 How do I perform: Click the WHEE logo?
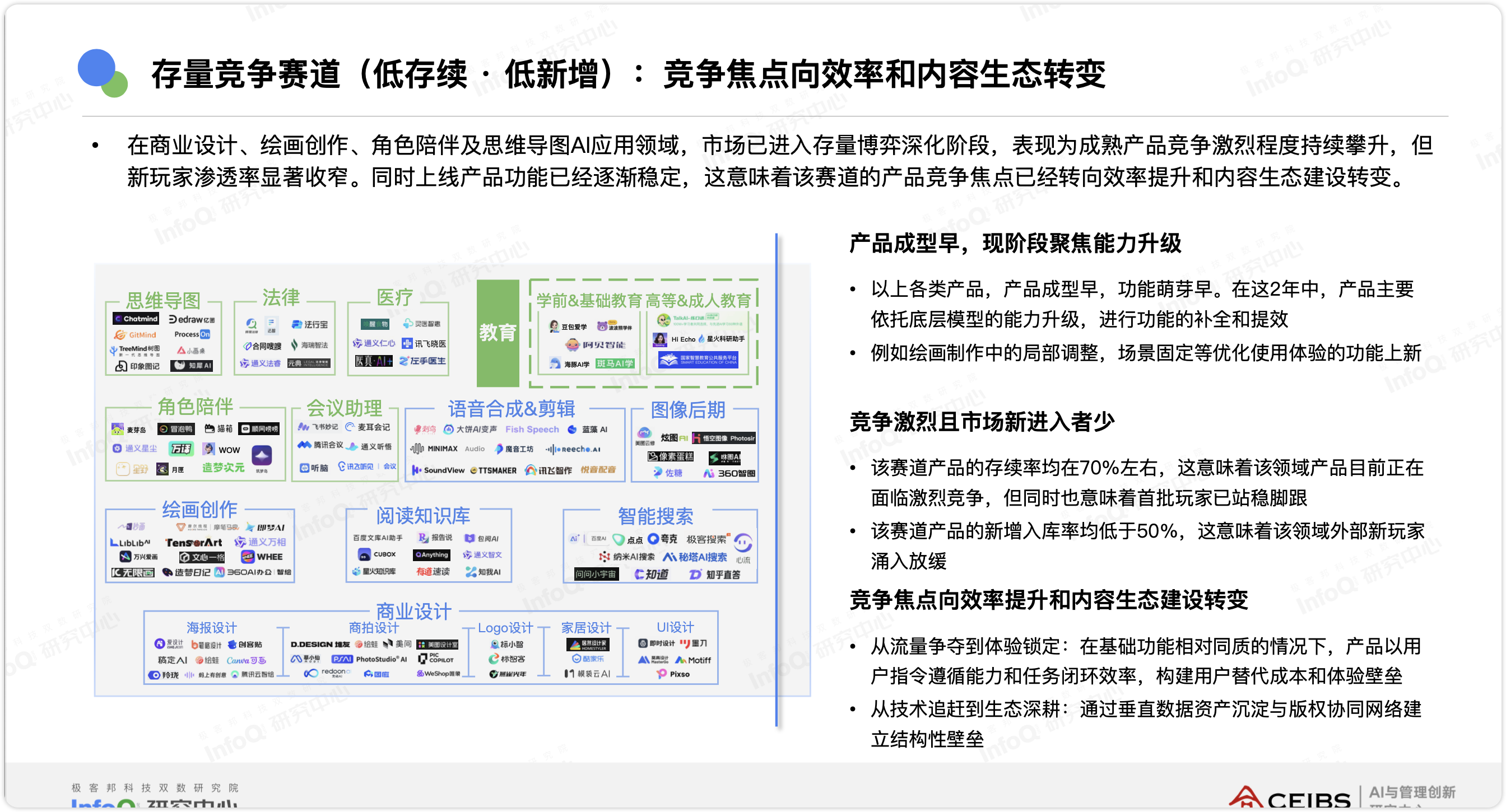263,557
